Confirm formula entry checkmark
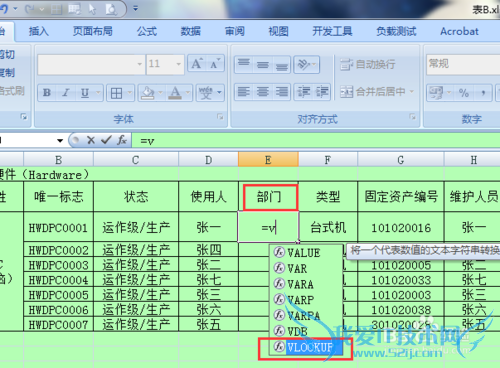This screenshot has width=500, height=368. coord(106,140)
